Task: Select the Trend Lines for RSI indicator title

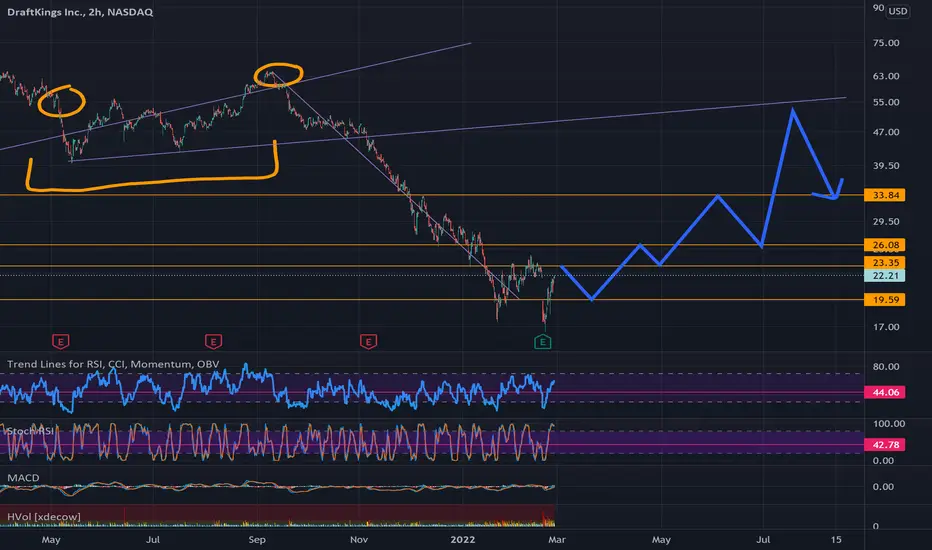Action: (113, 364)
